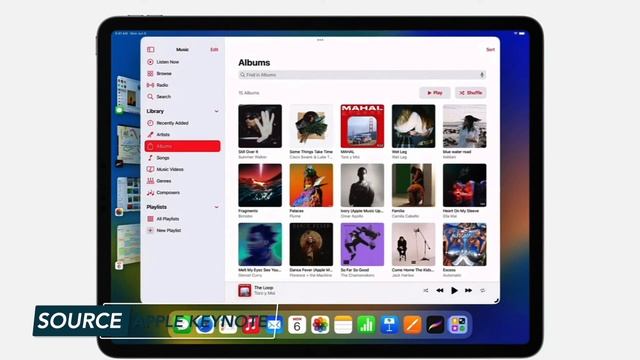640x360 pixels.
Task: Open the Some Things Take Time album
Action: (311, 126)
